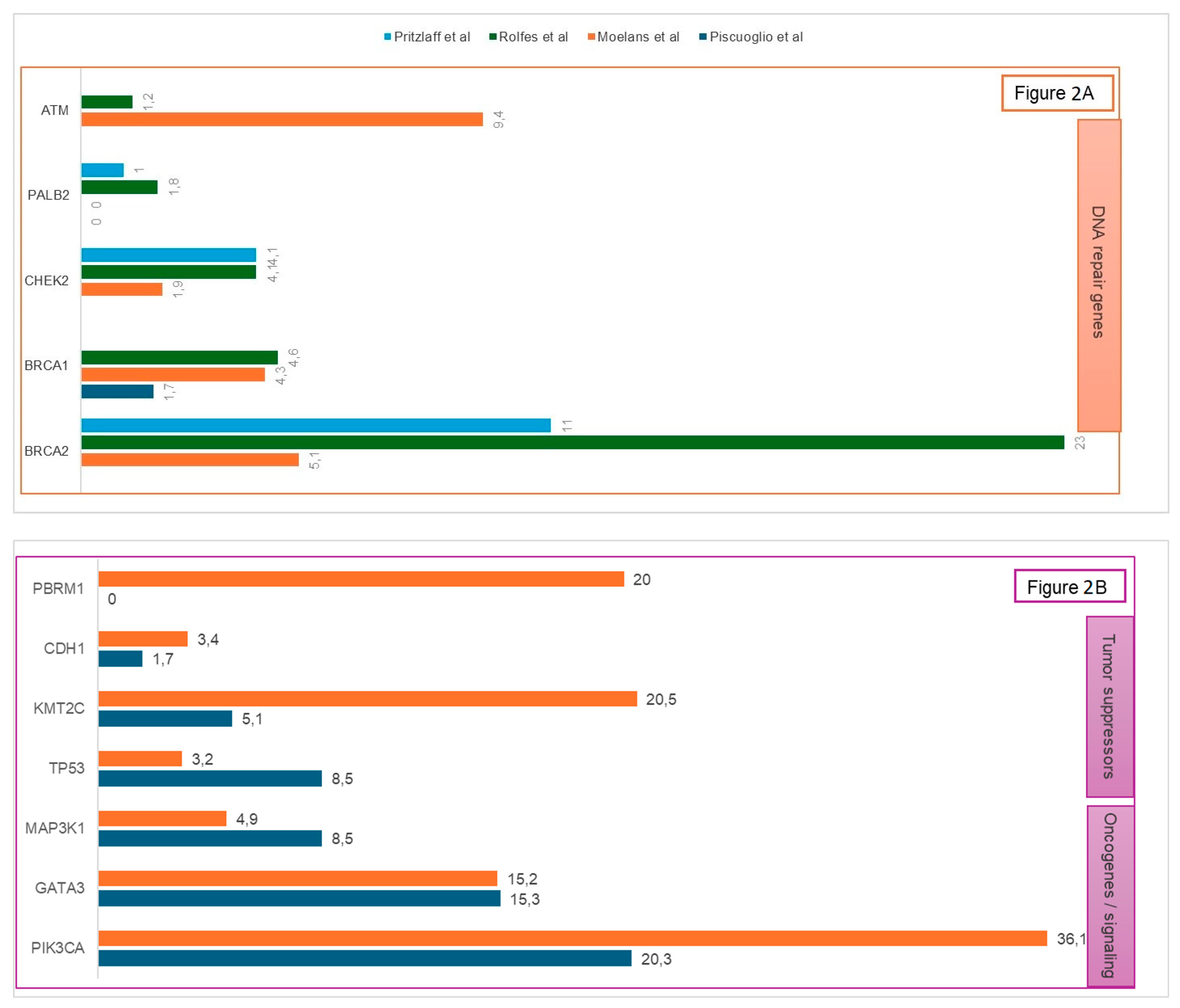Viewport: 1180px width, 1008px height.
Task: Click the orange PBRM1 bar valued 20
Action: pyautogui.click(x=361, y=579)
